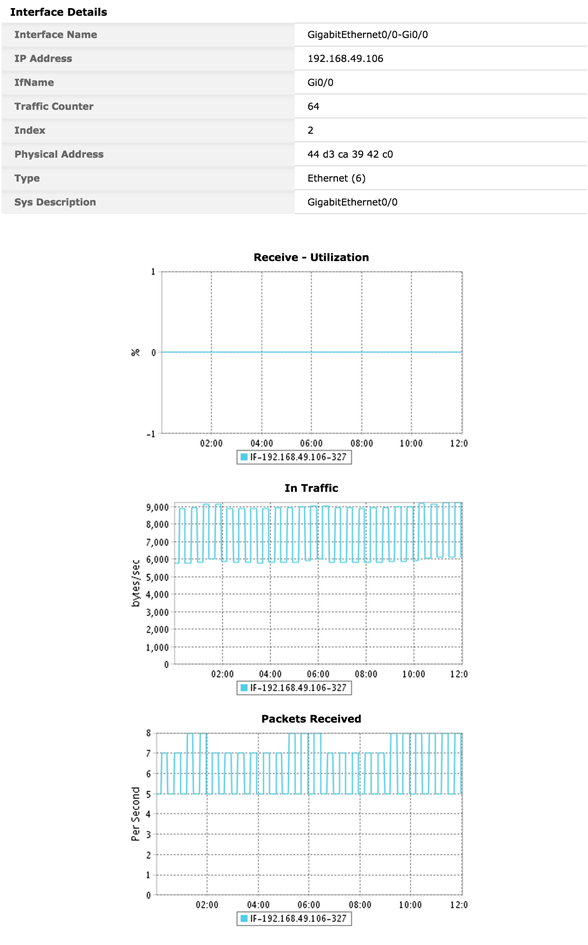Image resolution: width=588 pixels, height=945 pixels.
Task: Click the Packets Received chart title
Action: [x=311, y=719]
